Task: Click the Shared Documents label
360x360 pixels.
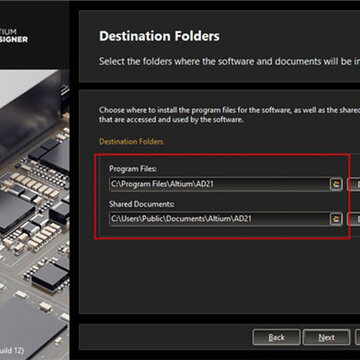Action: pos(142,204)
